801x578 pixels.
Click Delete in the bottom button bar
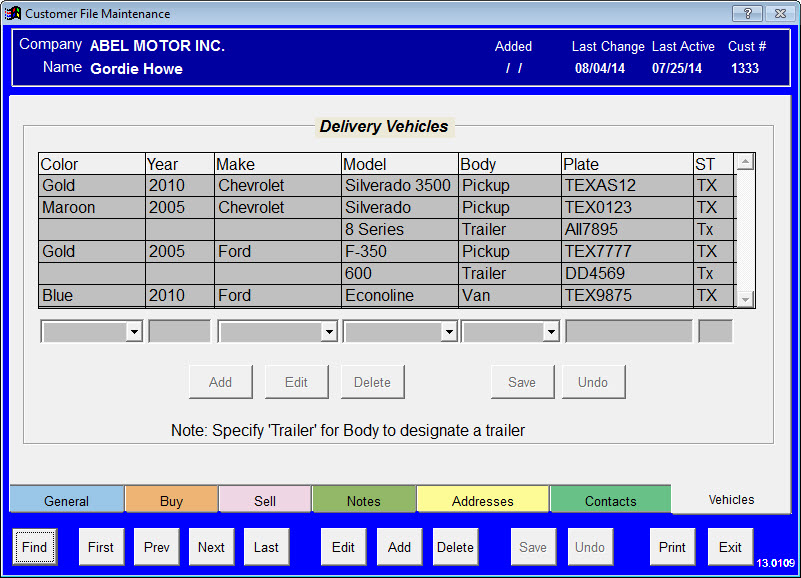[x=456, y=547]
